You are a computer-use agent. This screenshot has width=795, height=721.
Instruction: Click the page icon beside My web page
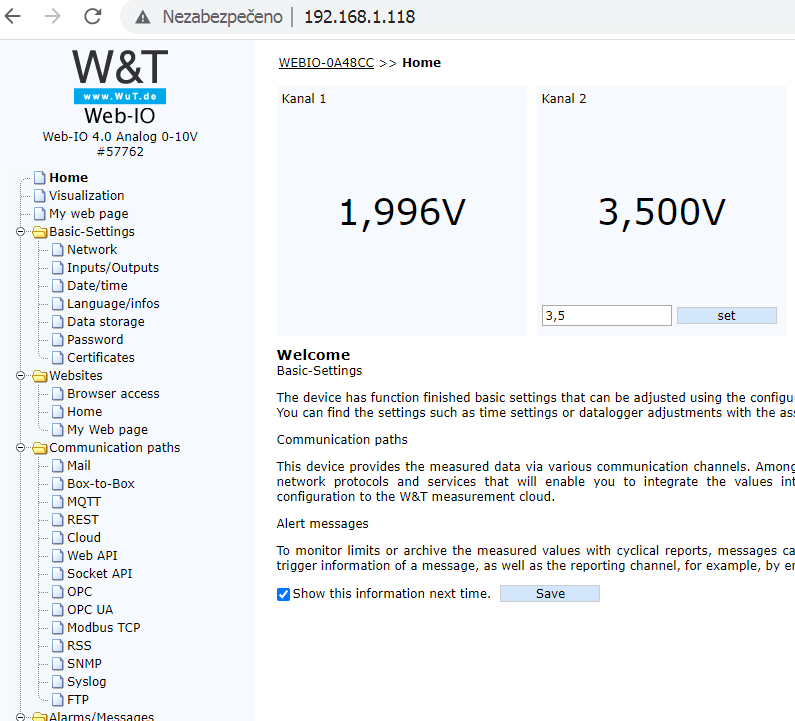[x=40, y=213]
